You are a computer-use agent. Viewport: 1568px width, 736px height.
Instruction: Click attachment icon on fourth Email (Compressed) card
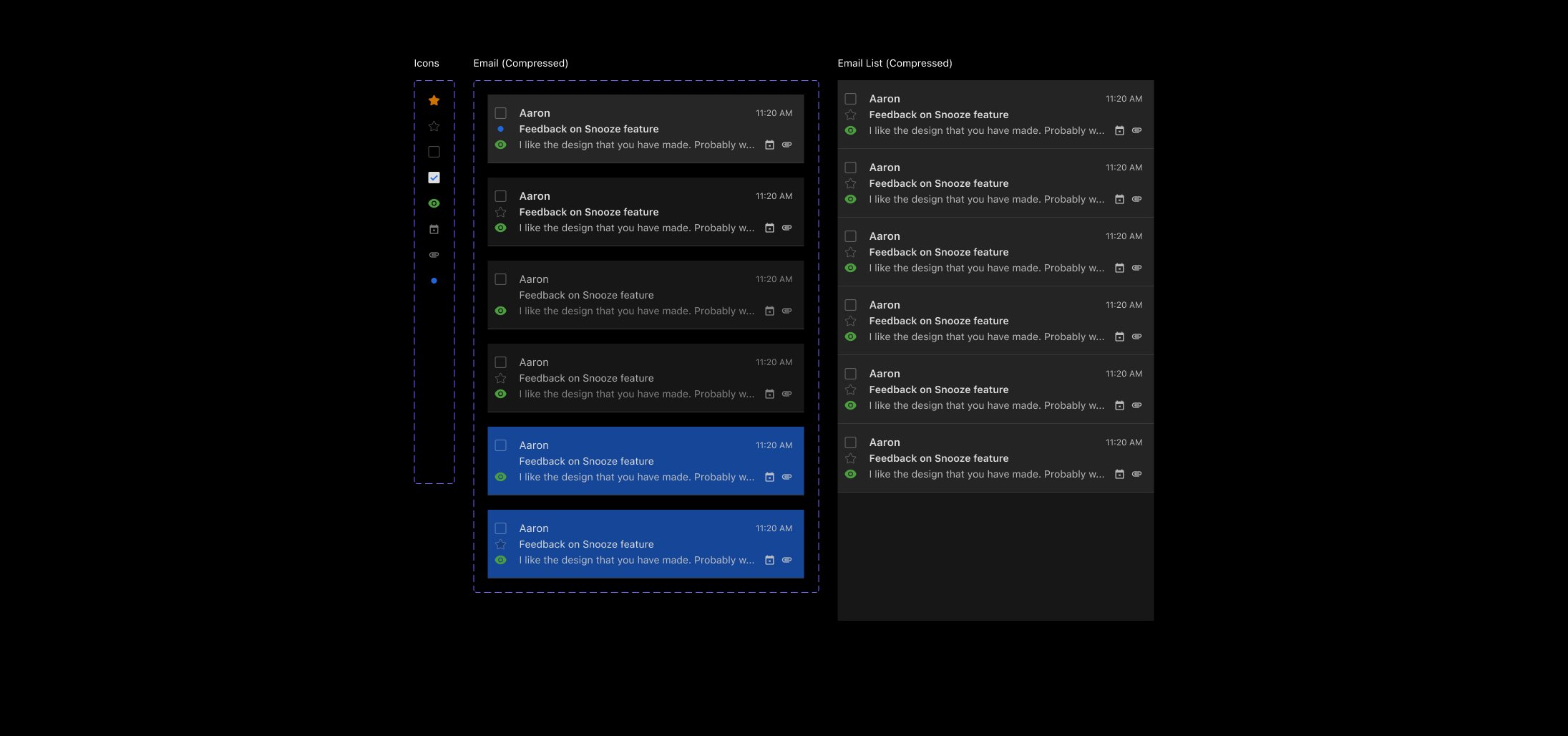[x=787, y=394]
